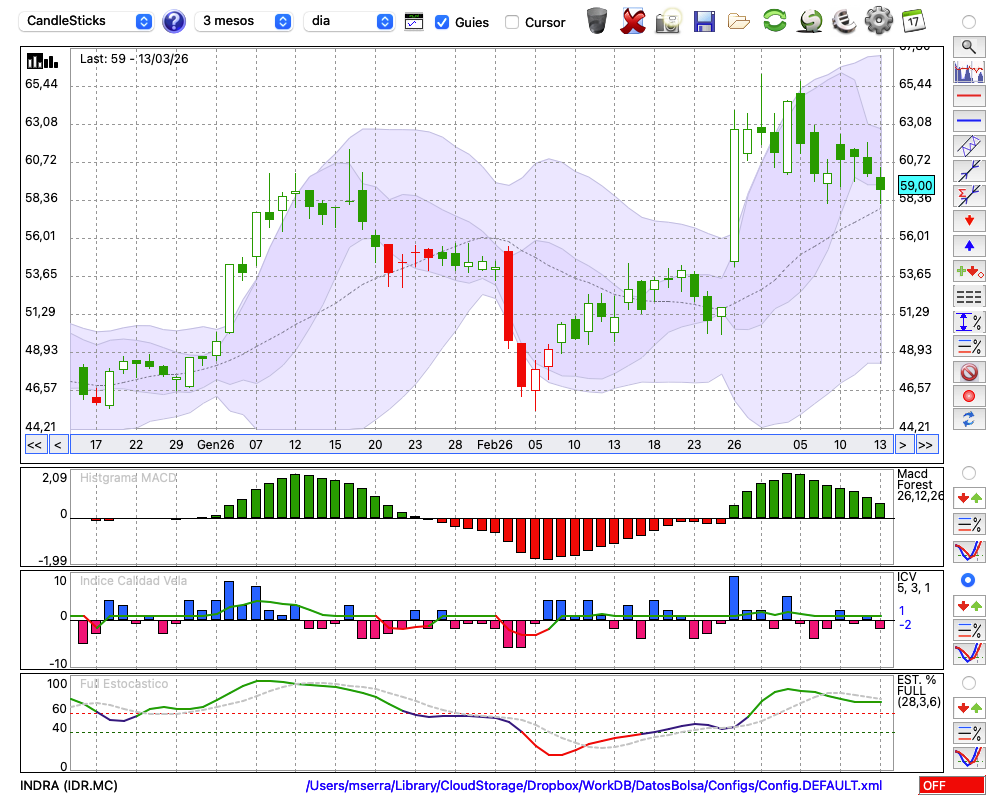The image size is (1000, 800).
Task: Select the red horizontal line tool
Action: point(968,97)
